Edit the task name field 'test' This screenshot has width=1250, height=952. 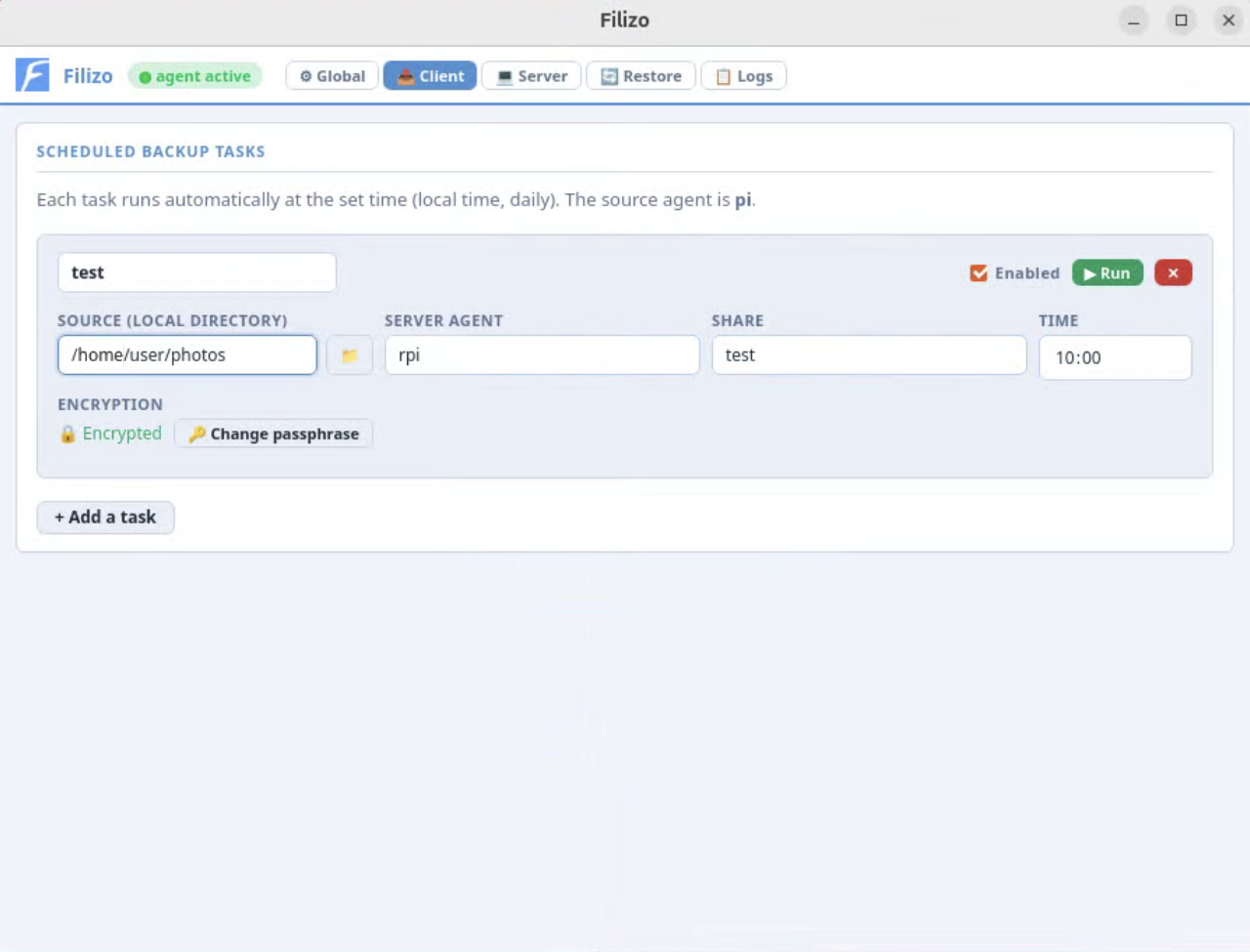197,272
